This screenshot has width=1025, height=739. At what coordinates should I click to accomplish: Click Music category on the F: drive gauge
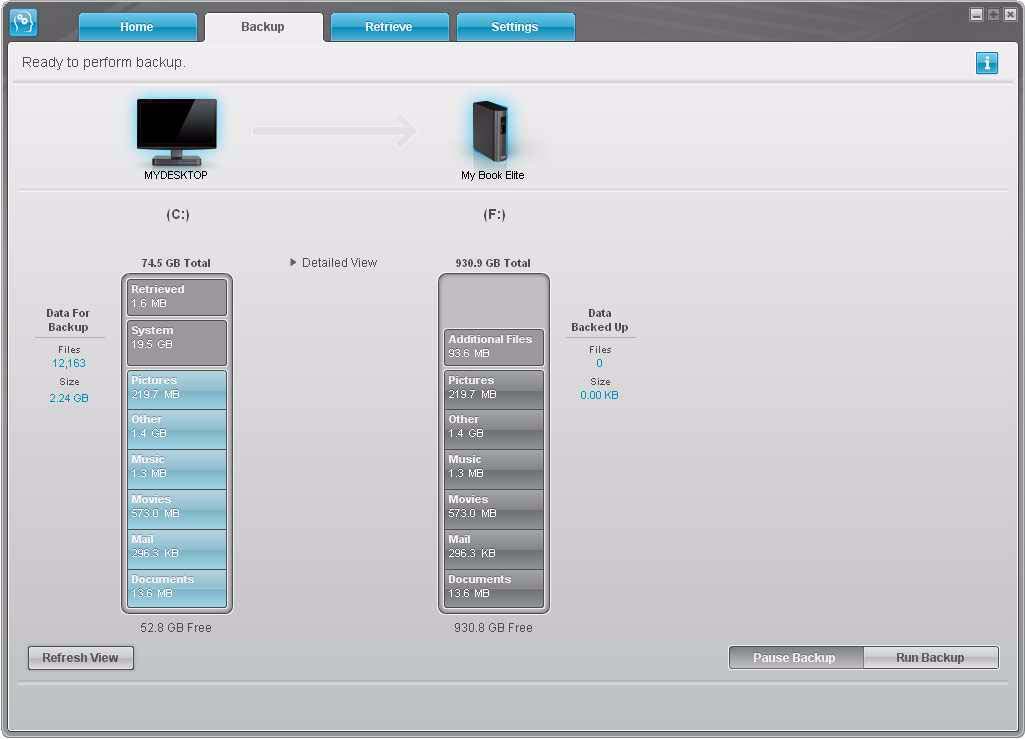[x=494, y=470]
